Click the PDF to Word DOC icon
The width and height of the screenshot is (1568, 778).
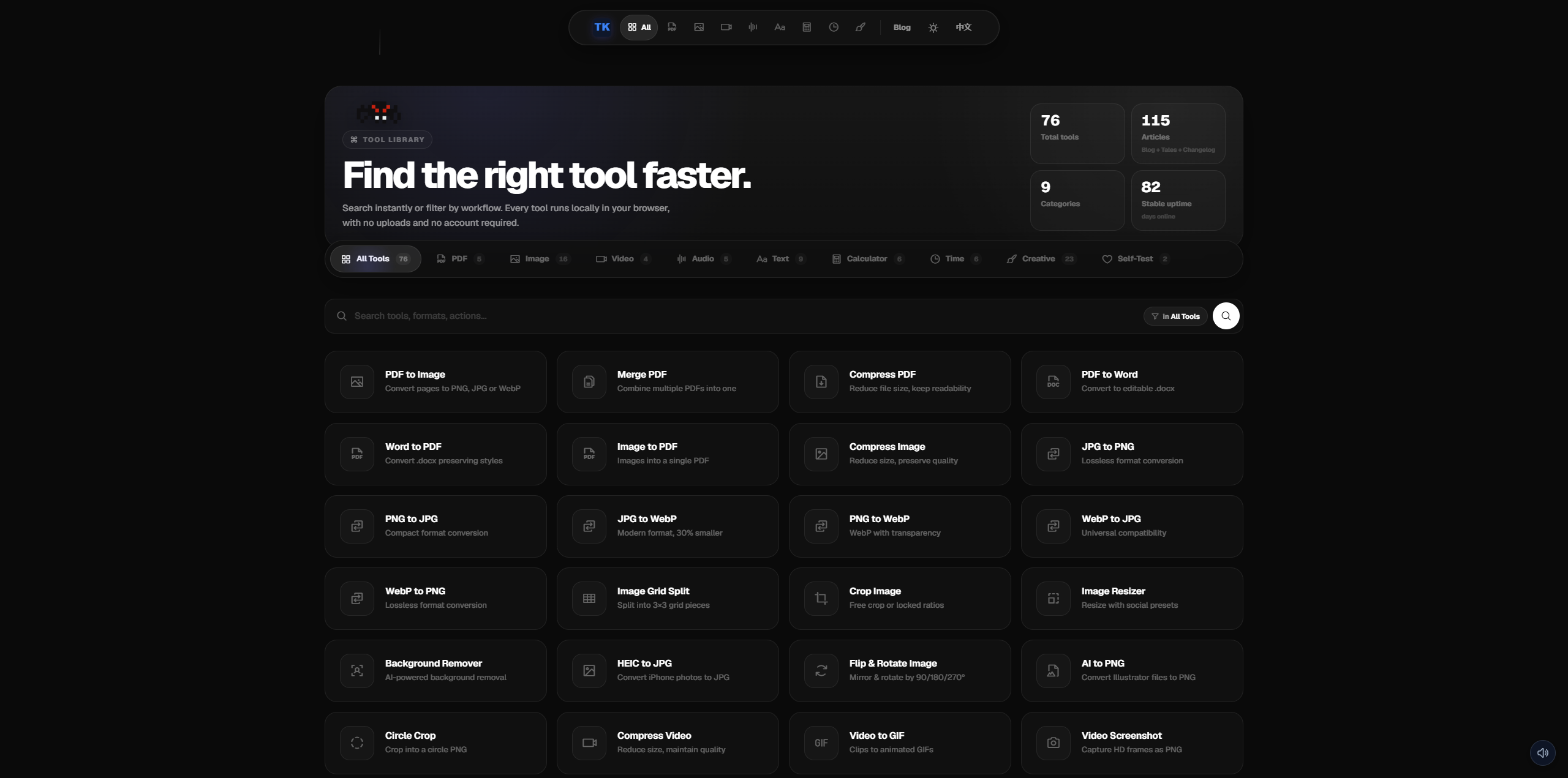coord(1053,382)
